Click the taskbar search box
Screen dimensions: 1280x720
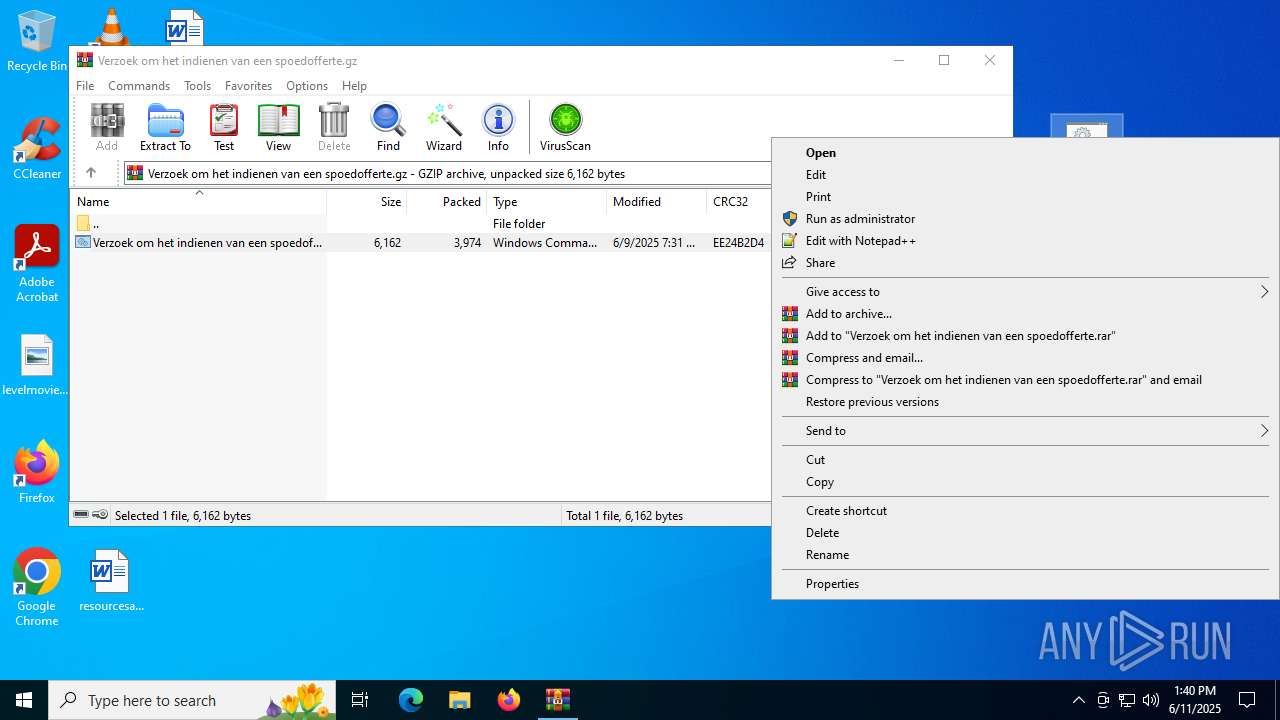pos(192,700)
